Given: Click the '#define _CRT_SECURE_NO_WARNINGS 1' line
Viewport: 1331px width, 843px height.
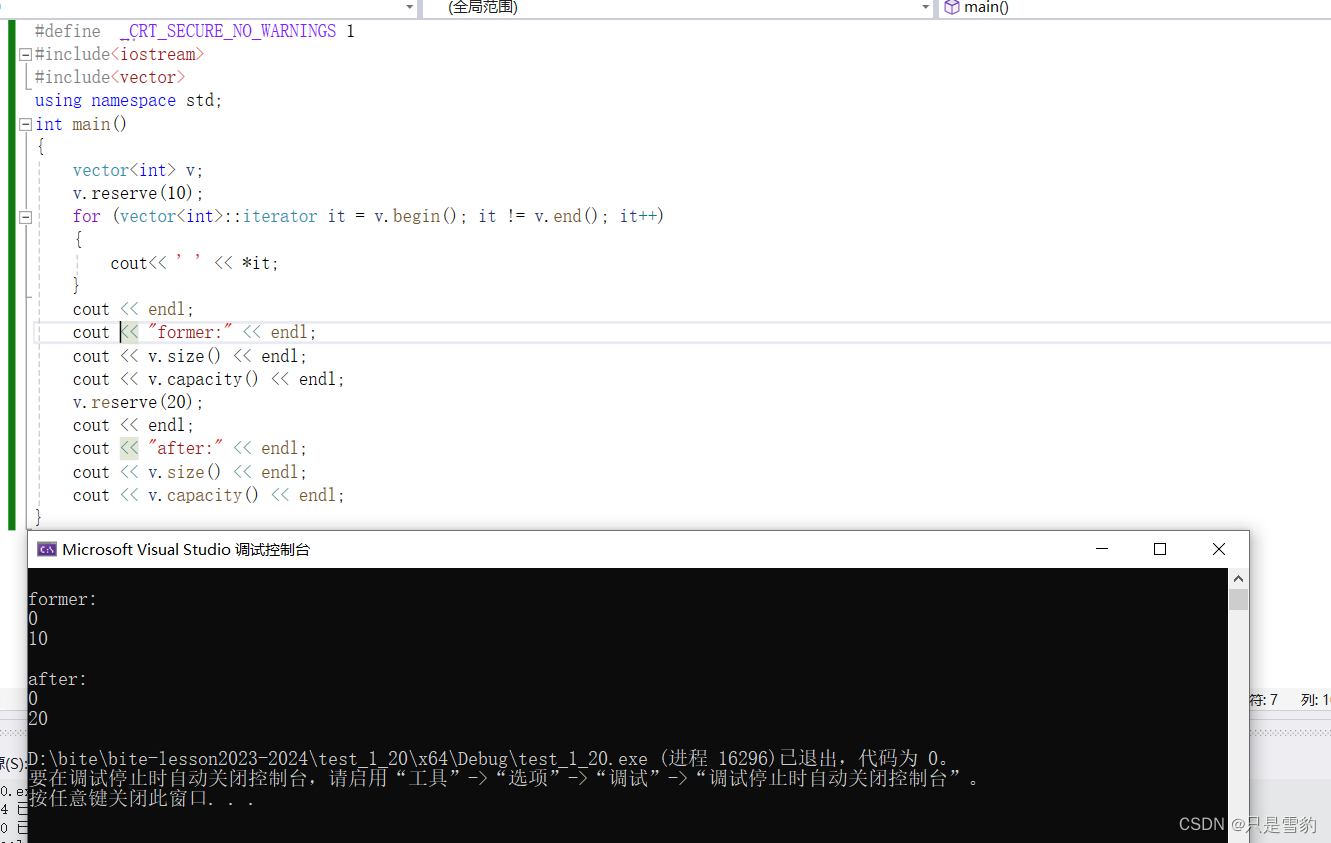Looking at the screenshot, I should [195, 31].
